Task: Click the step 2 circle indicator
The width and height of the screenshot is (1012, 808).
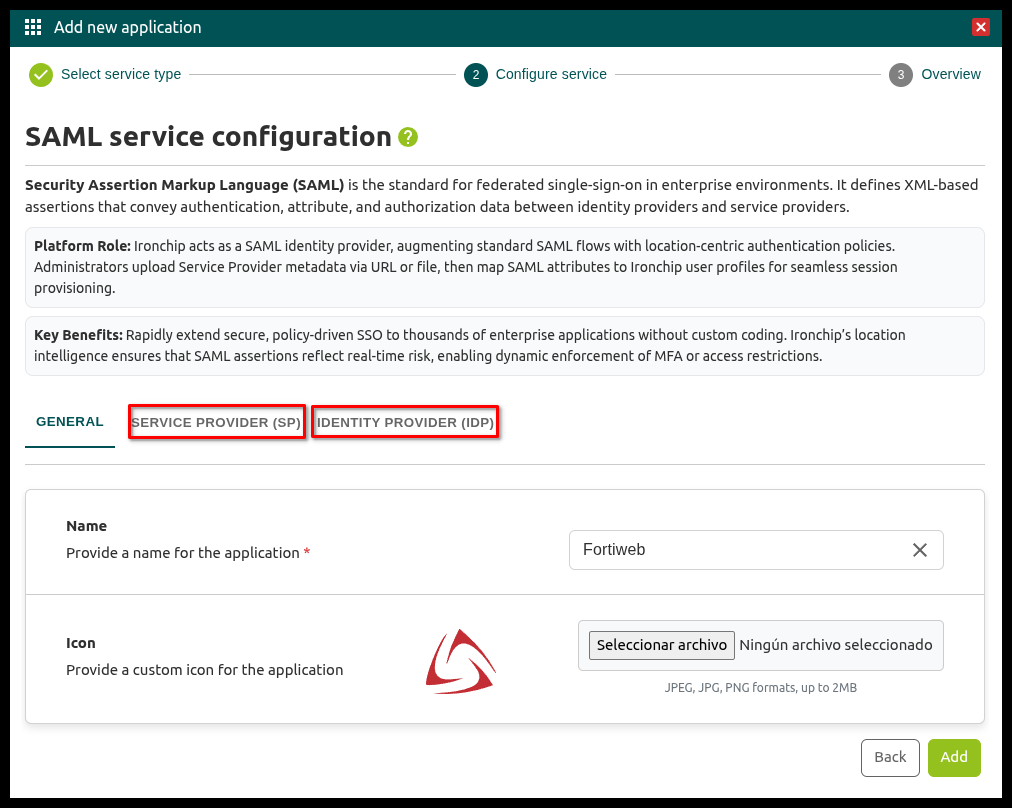Action: (476, 75)
